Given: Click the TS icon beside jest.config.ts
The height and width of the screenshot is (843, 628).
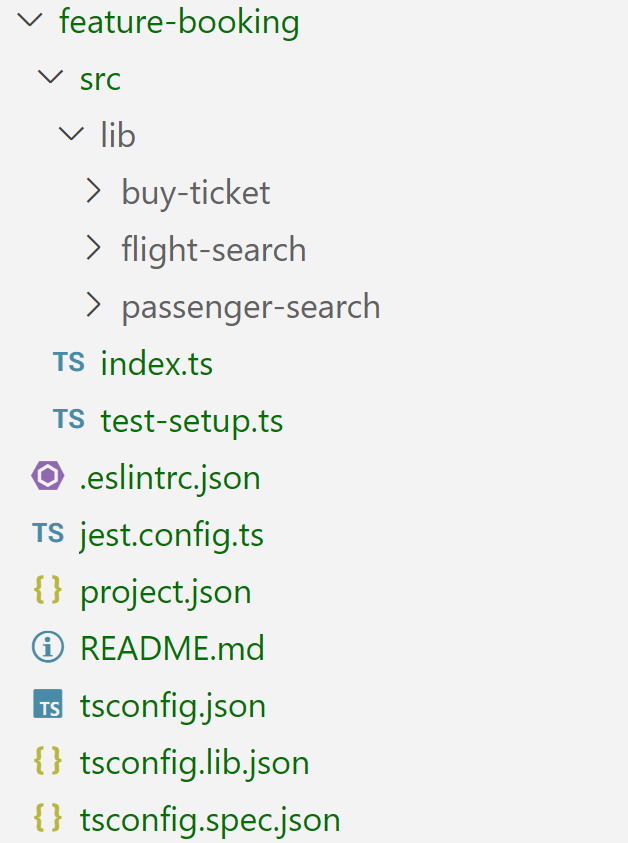Looking at the screenshot, I should coord(48,533).
